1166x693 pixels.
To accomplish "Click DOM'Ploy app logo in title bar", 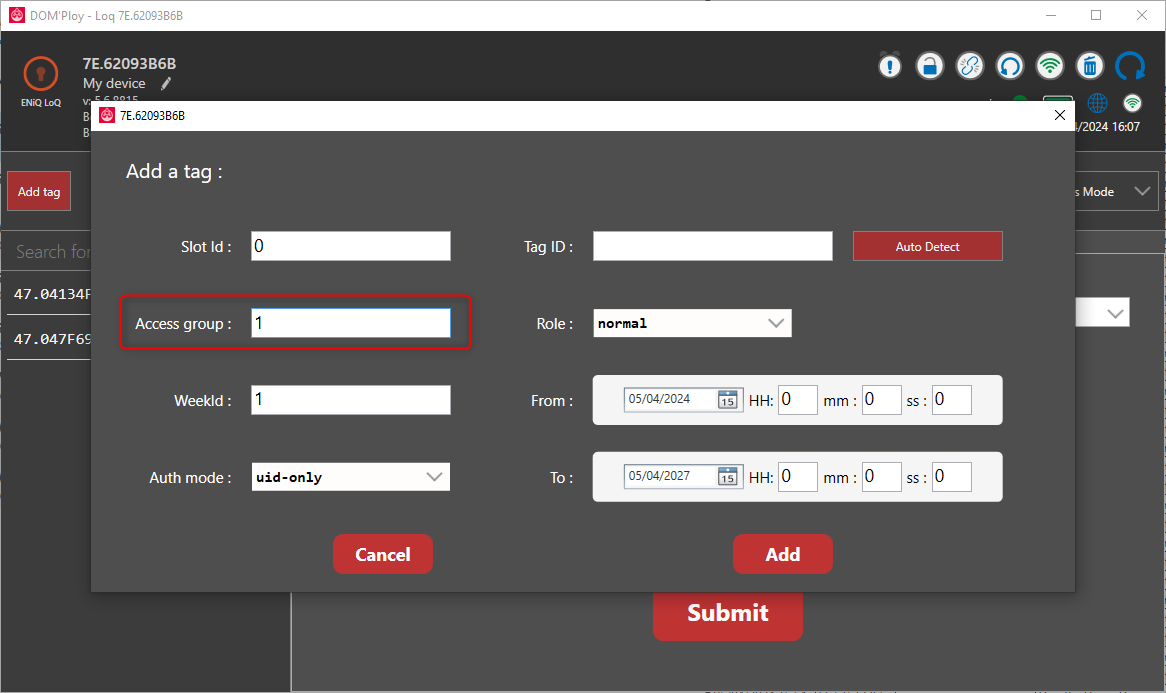I will click(x=16, y=15).
